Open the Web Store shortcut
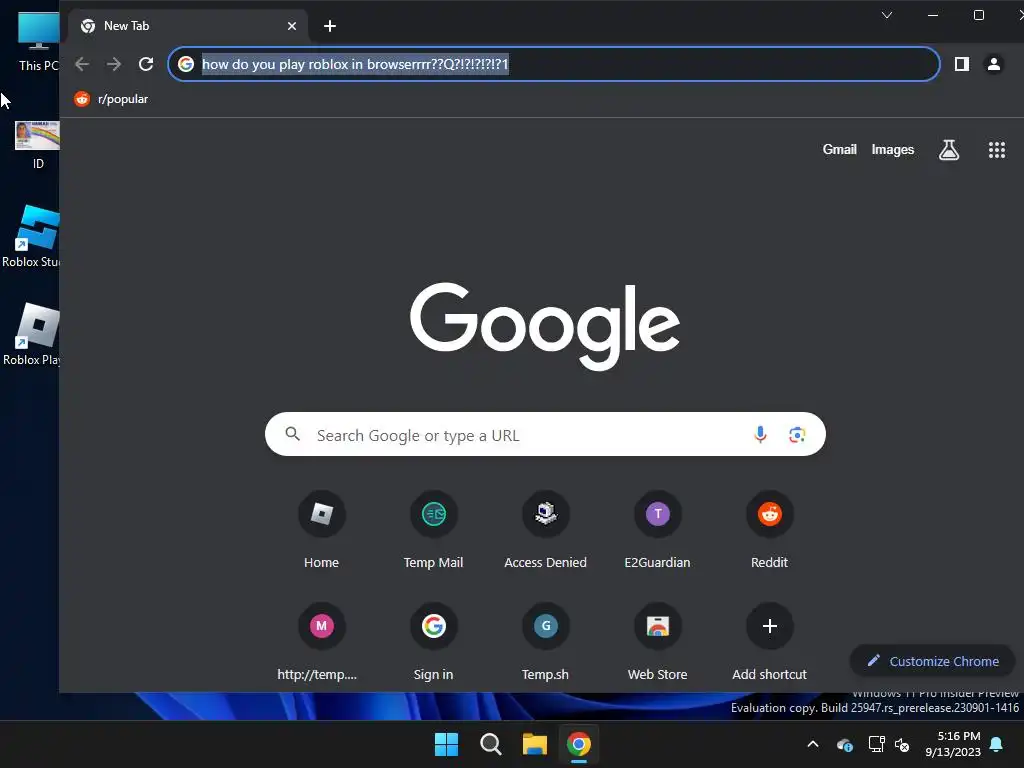Viewport: 1024px width, 768px height. click(658, 642)
